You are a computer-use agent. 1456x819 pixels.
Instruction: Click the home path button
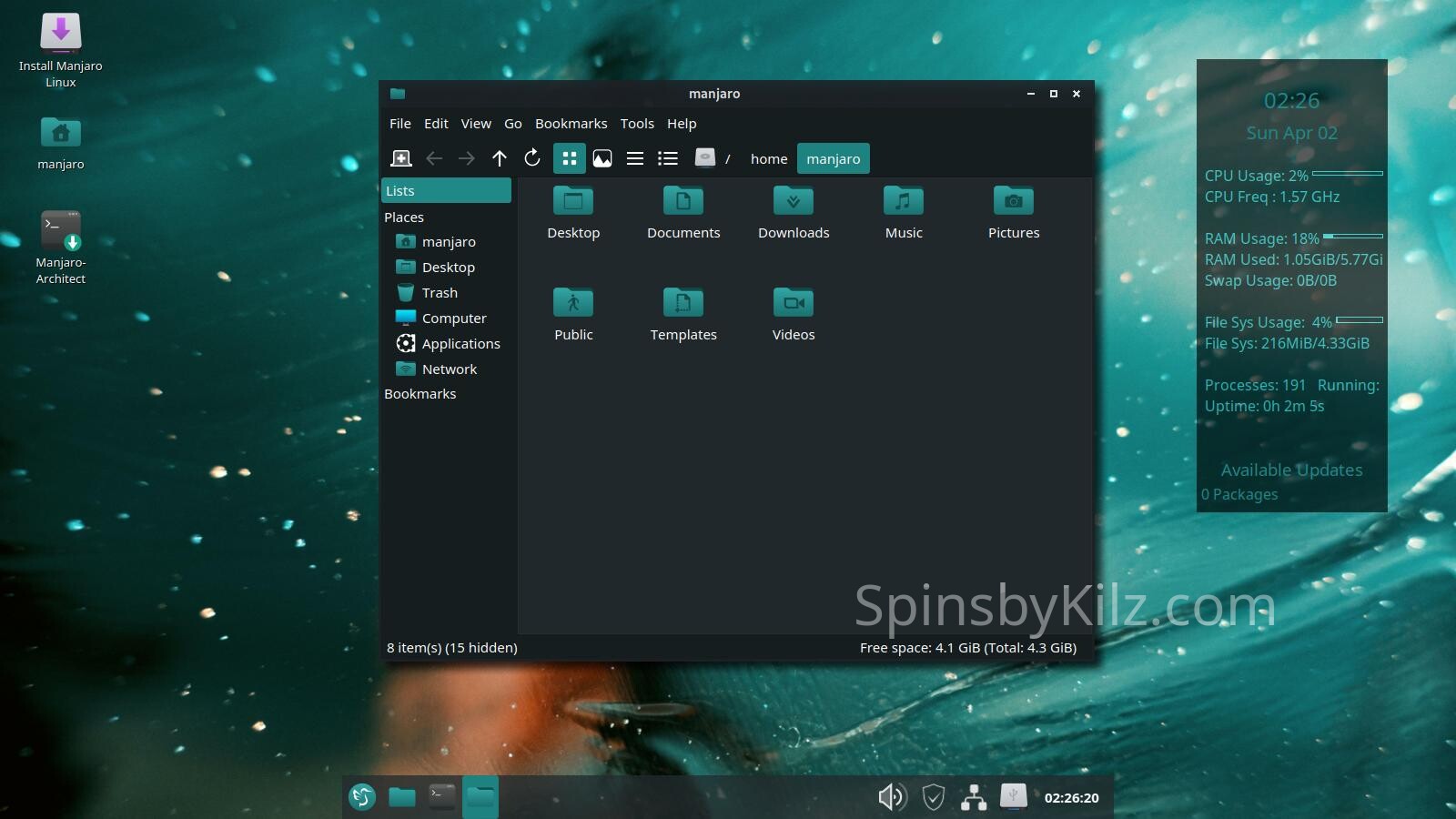click(x=769, y=158)
